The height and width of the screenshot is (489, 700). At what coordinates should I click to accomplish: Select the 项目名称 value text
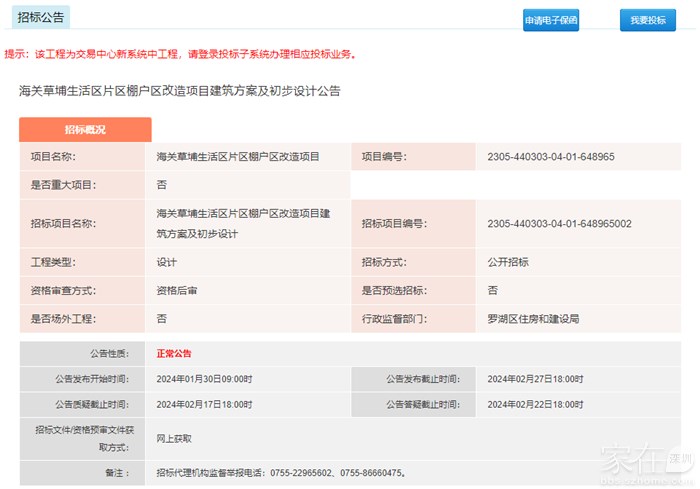point(238,157)
